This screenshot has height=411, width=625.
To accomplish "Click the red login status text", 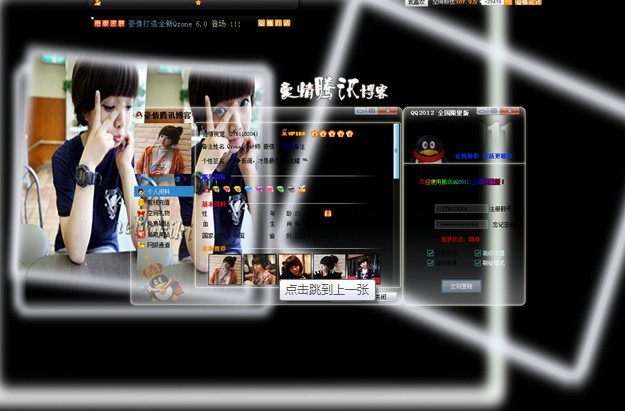I will (460, 239).
